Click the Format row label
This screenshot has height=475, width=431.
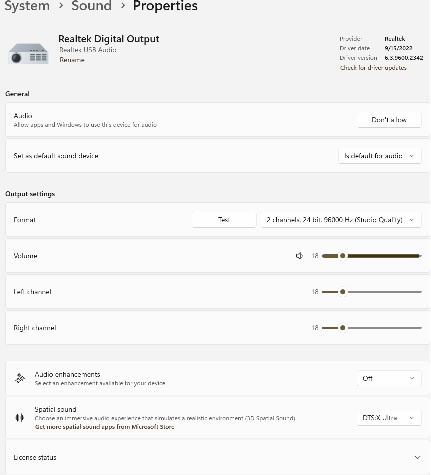tap(24, 220)
